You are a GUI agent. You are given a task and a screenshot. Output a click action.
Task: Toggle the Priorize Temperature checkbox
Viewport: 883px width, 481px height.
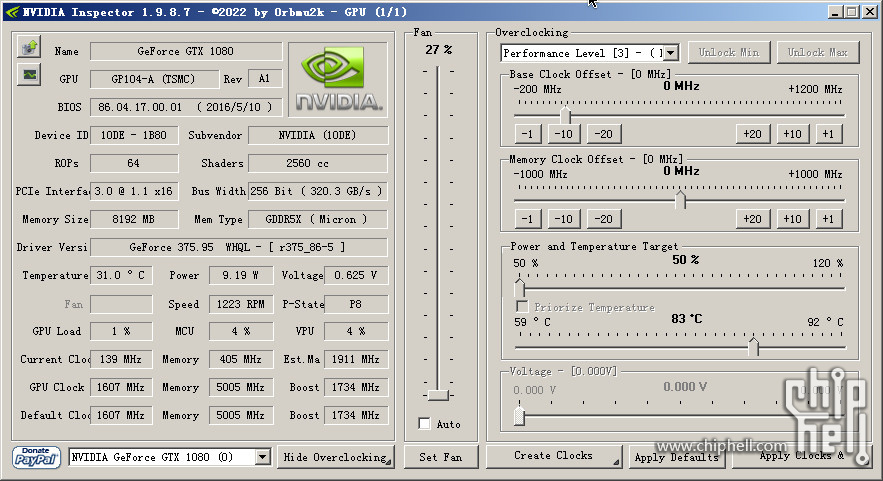tap(522, 306)
